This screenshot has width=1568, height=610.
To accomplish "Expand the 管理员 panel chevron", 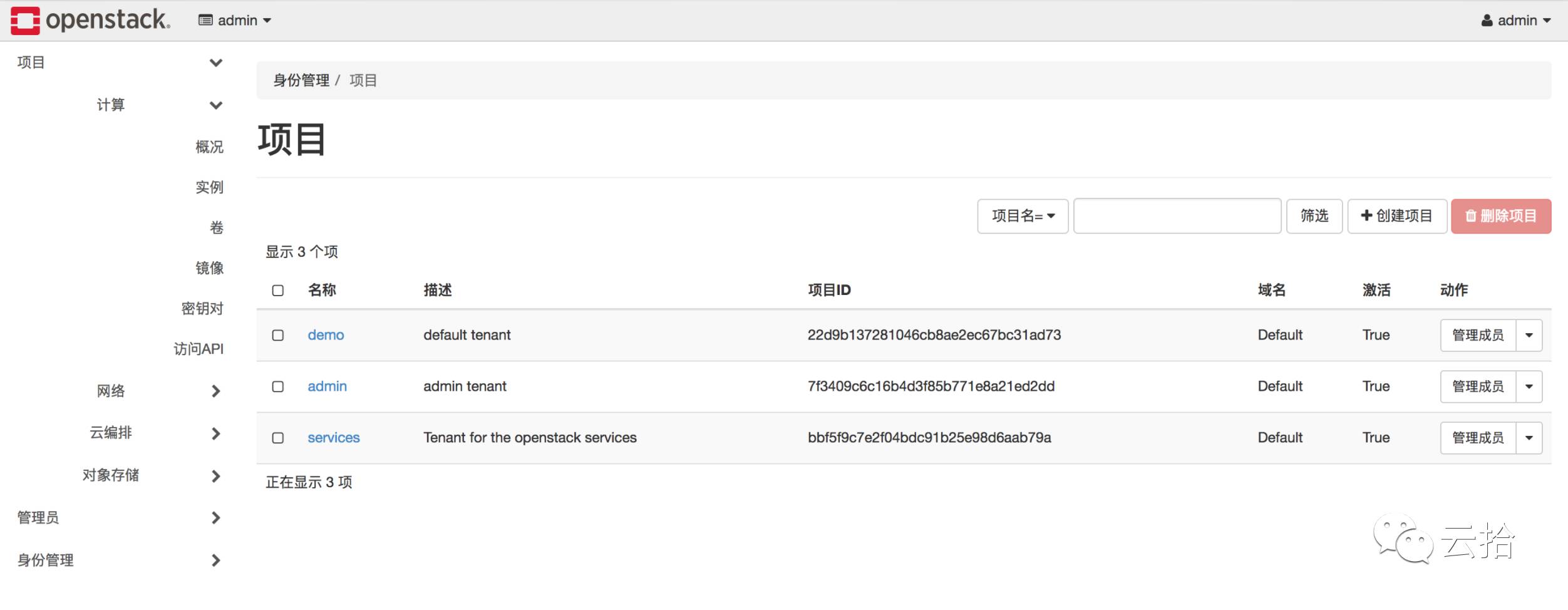I will click(216, 518).
